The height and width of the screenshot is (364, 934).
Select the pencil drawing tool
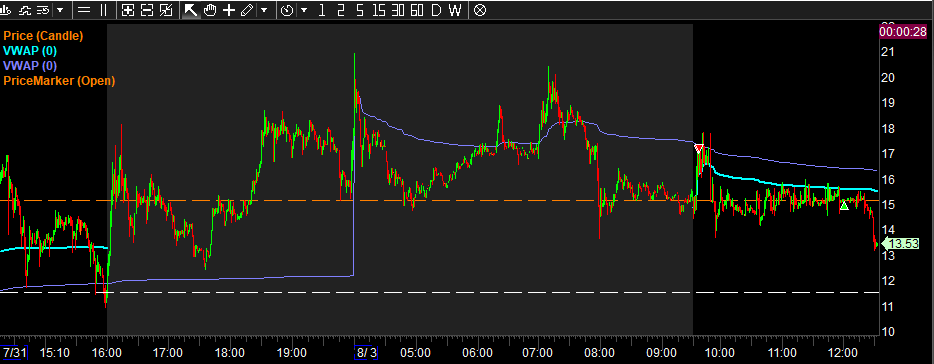tap(247, 10)
